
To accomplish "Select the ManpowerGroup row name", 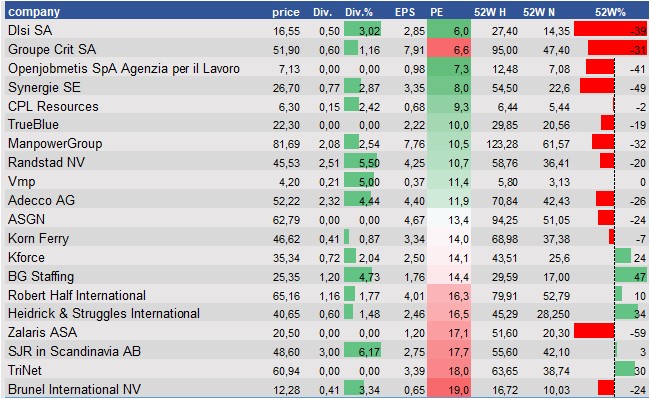I will pos(55,144).
